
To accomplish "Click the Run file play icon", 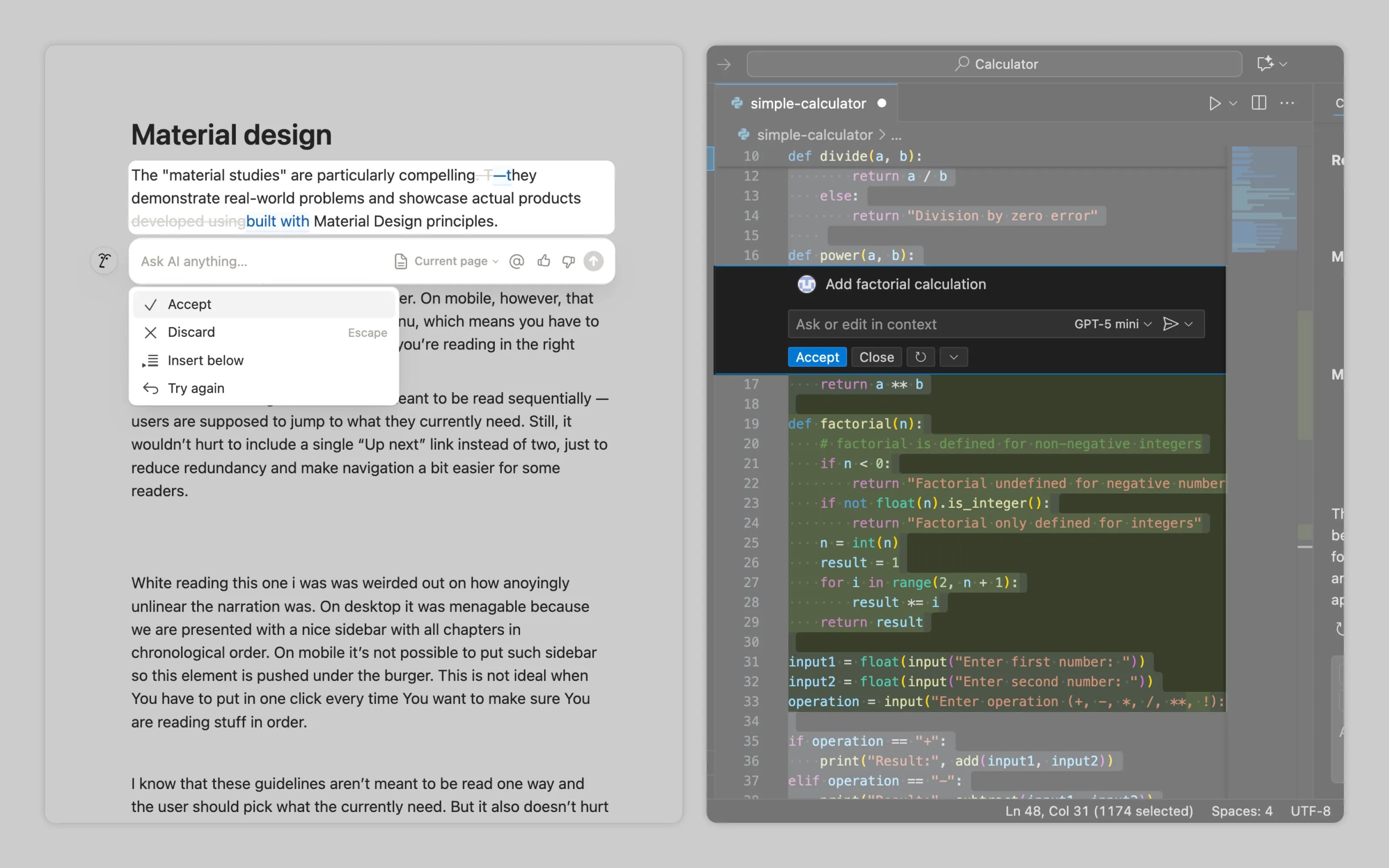I will 1214,103.
